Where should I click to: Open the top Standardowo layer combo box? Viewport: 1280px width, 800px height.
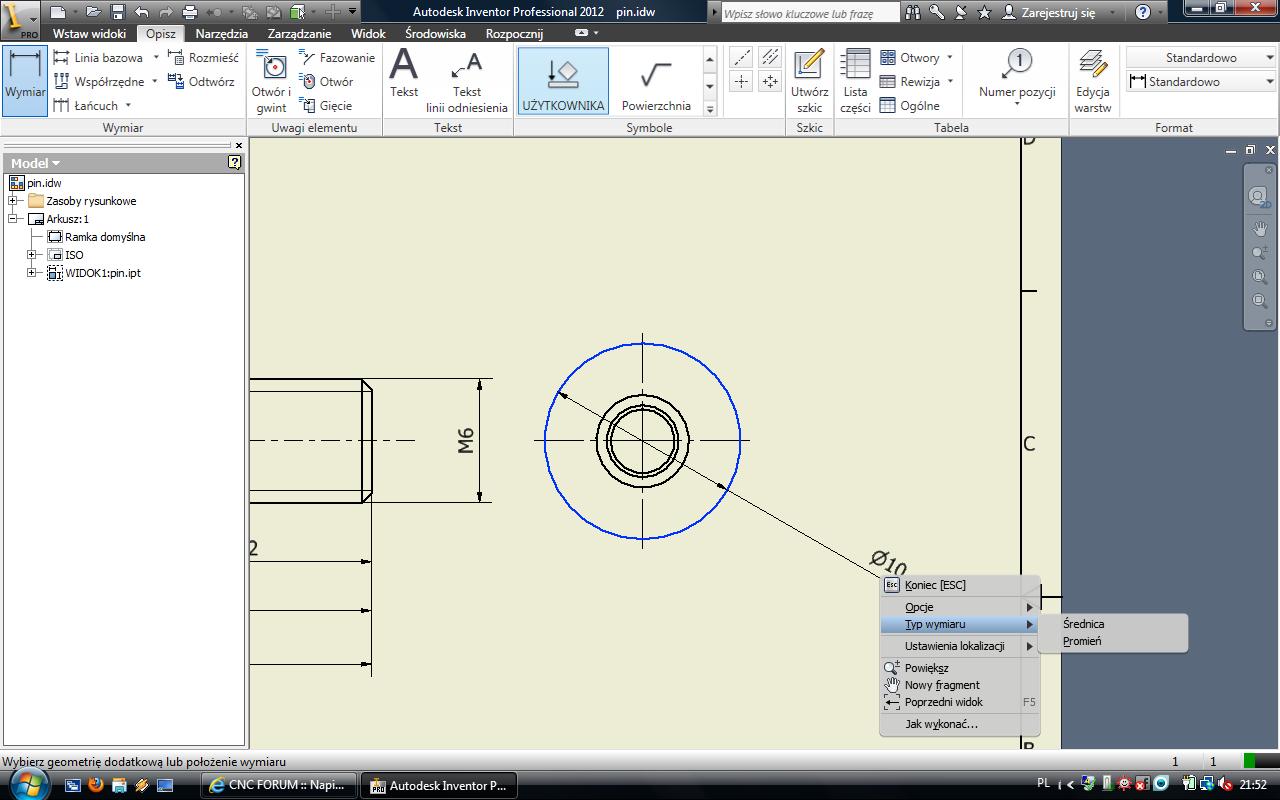[x=1201, y=58]
